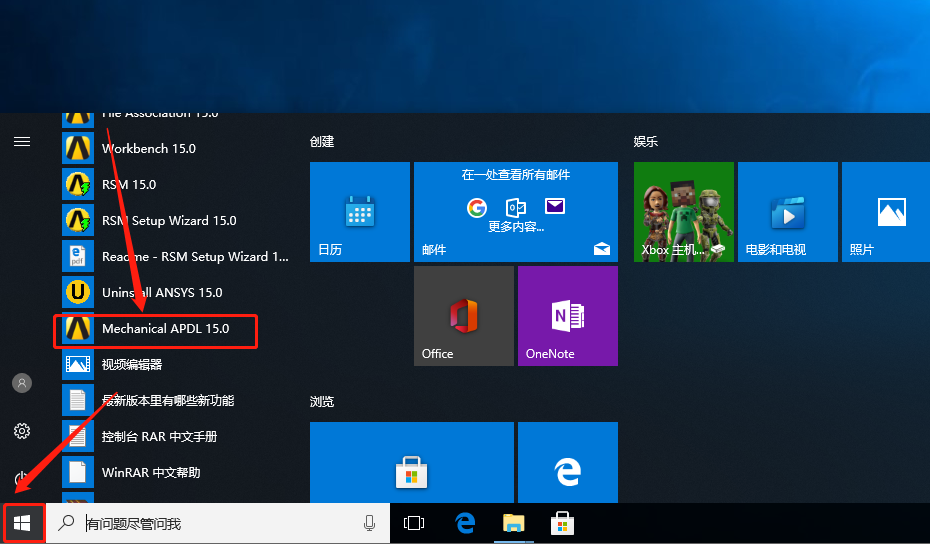Expand the hamburger menu in Start

tap(22, 142)
